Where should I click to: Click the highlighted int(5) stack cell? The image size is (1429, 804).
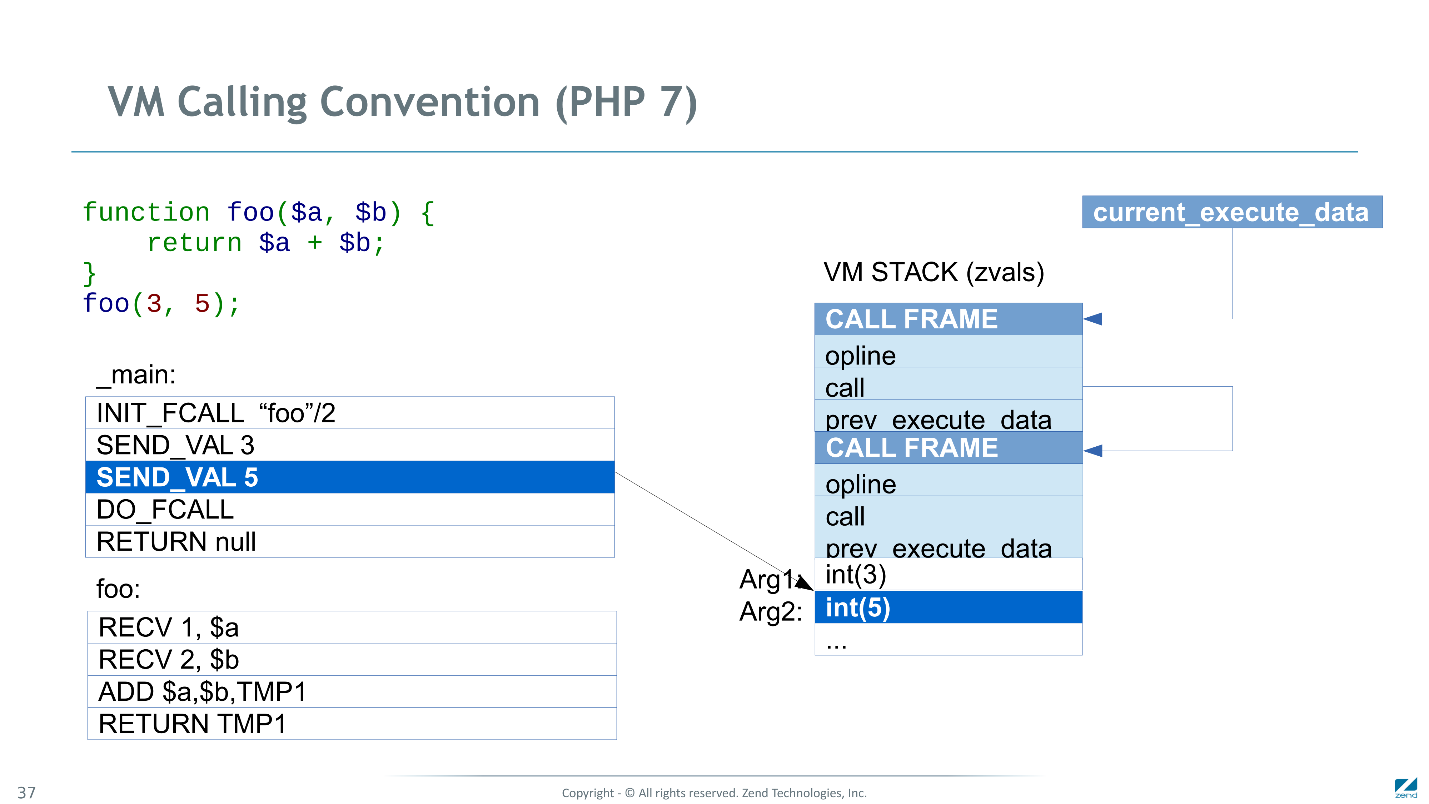[x=948, y=607]
